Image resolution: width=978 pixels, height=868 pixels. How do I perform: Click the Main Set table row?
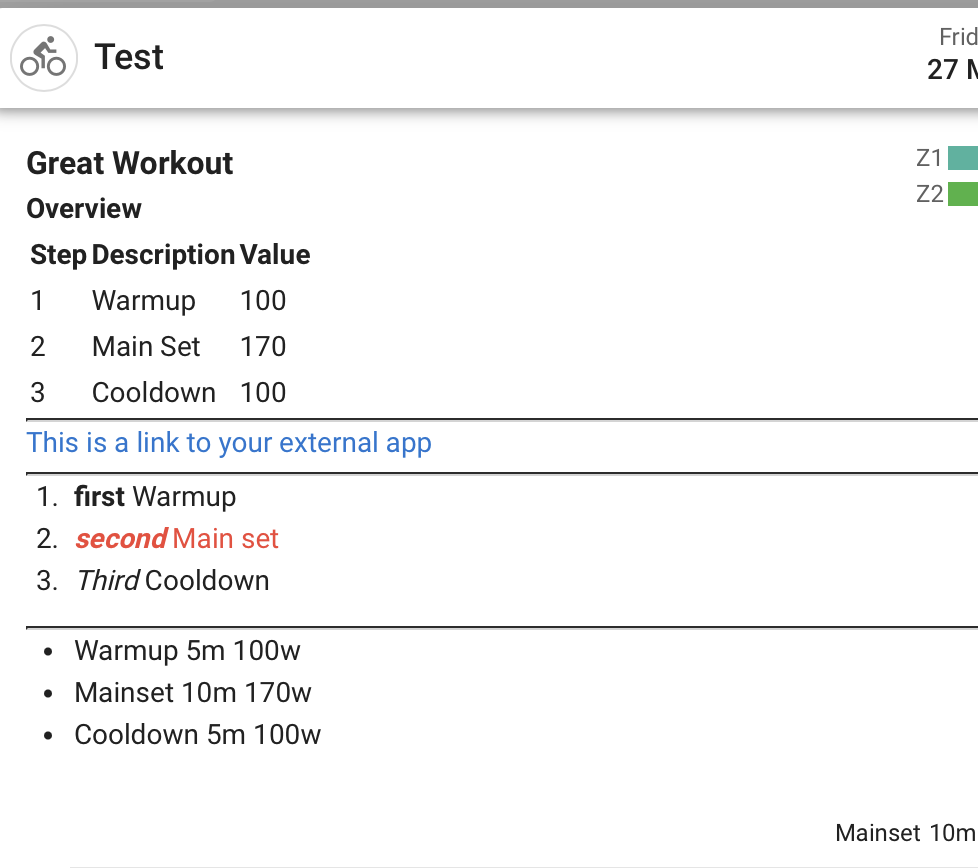tap(146, 347)
